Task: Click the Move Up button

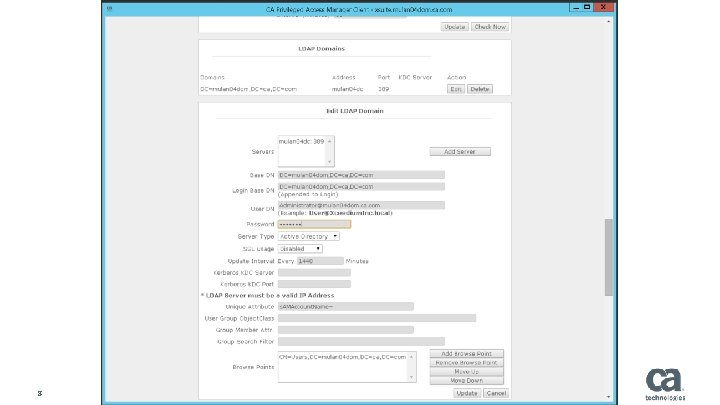Action: pos(467,371)
